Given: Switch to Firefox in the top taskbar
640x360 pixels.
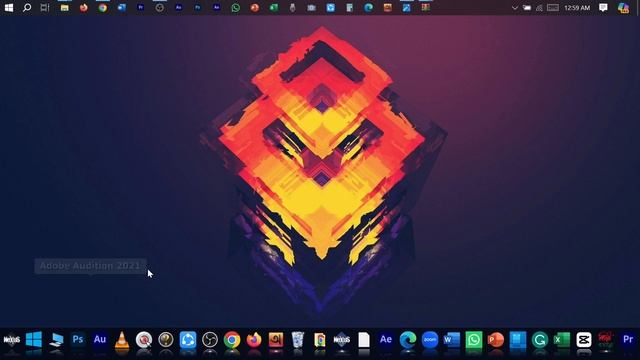Looking at the screenshot, I should pyautogui.click(x=84, y=7).
